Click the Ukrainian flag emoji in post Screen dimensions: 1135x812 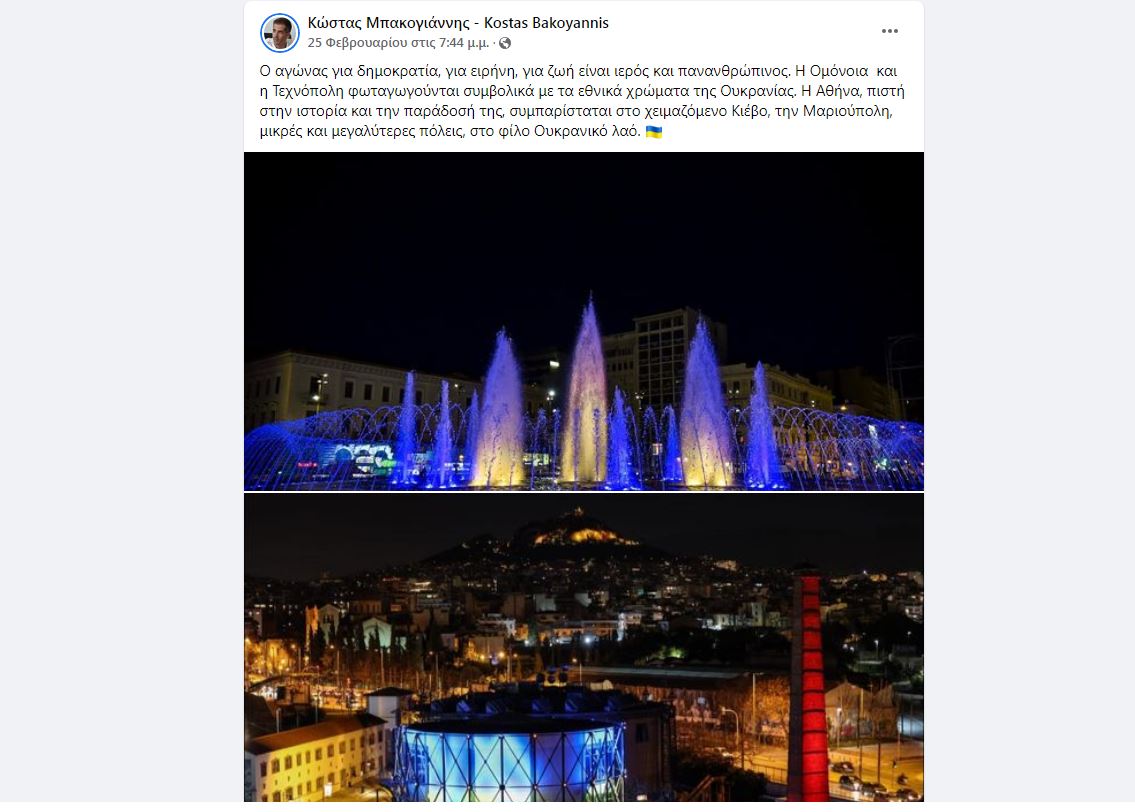pos(654,132)
